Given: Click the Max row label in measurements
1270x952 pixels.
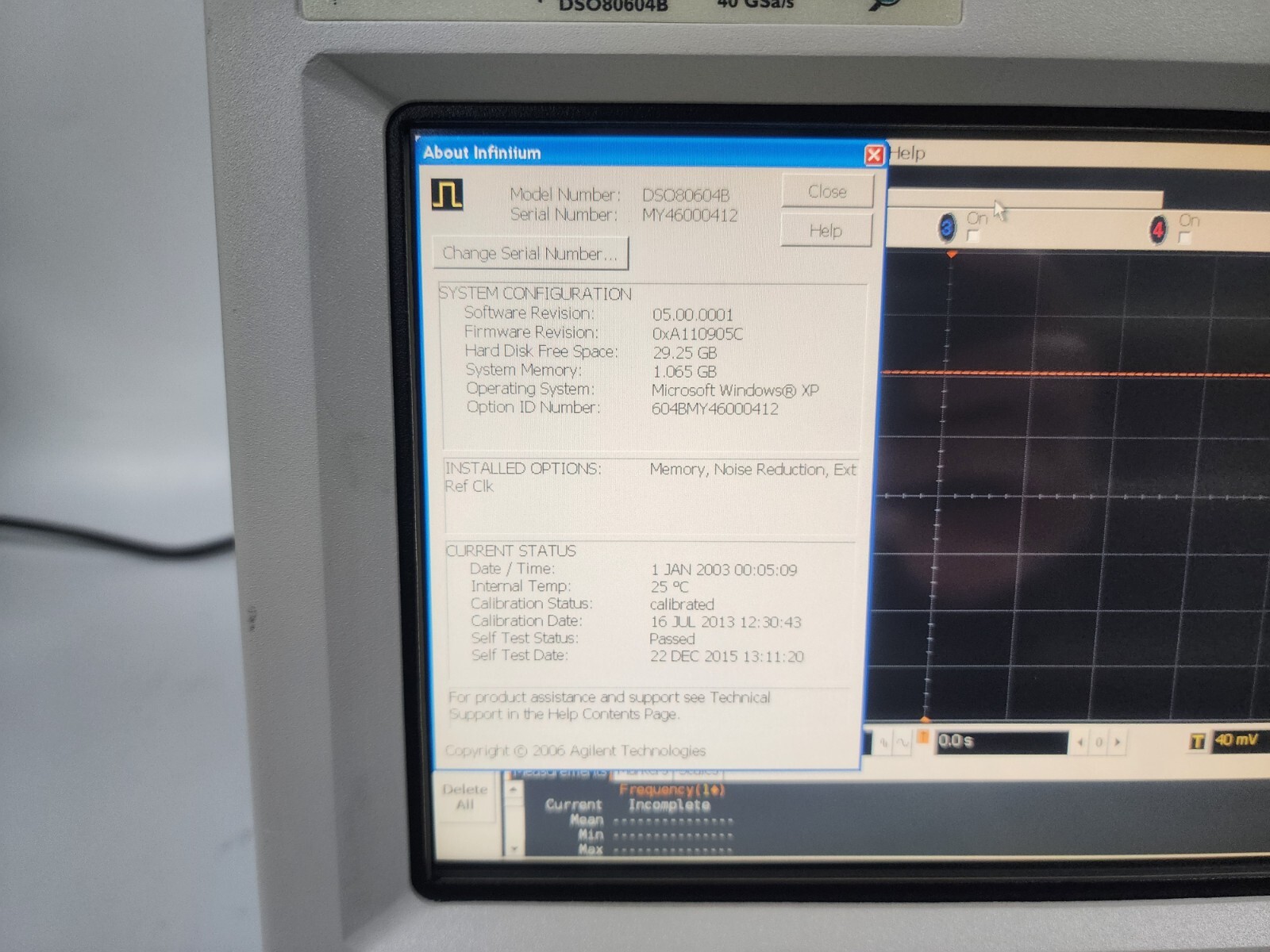Looking at the screenshot, I should (x=591, y=850).
